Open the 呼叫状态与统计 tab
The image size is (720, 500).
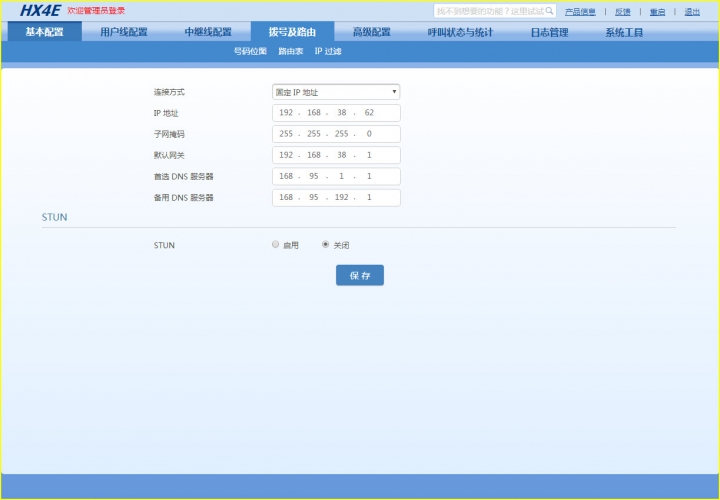click(x=460, y=32)
